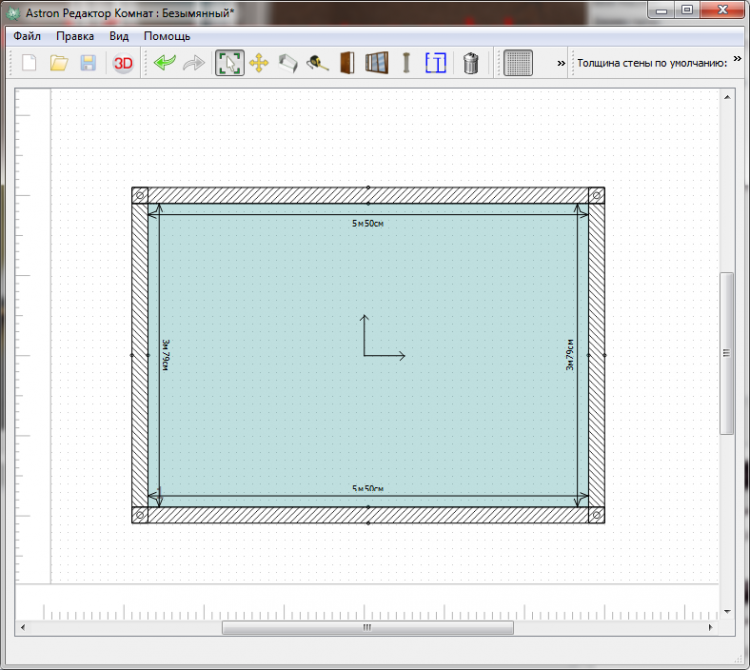Select the move arrows tool

coord(258,63)
